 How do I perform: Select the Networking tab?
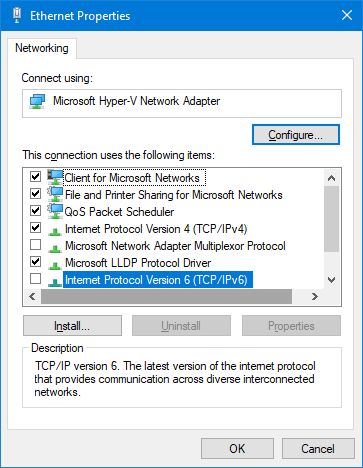tap(42, 48)
